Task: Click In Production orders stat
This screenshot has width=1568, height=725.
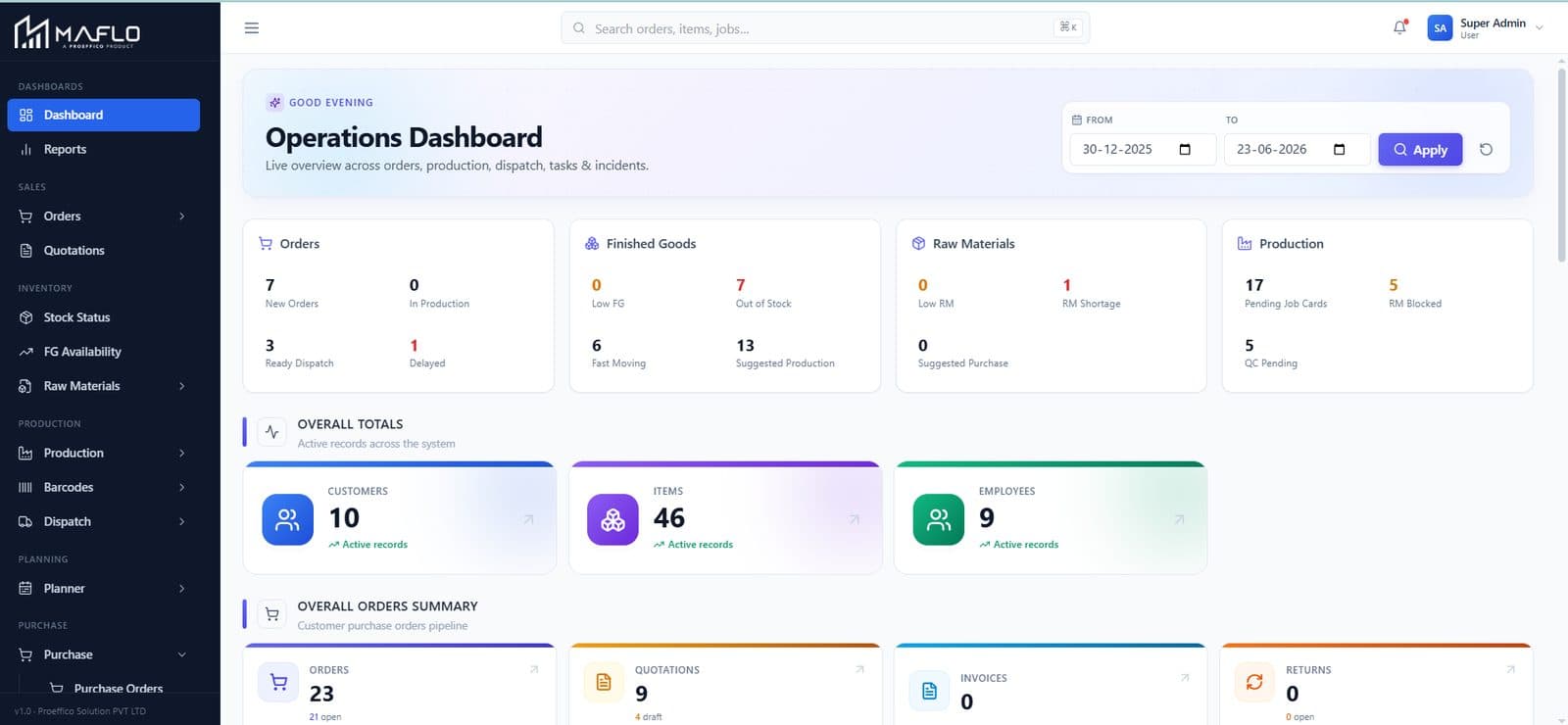Action: coord(439,293)
